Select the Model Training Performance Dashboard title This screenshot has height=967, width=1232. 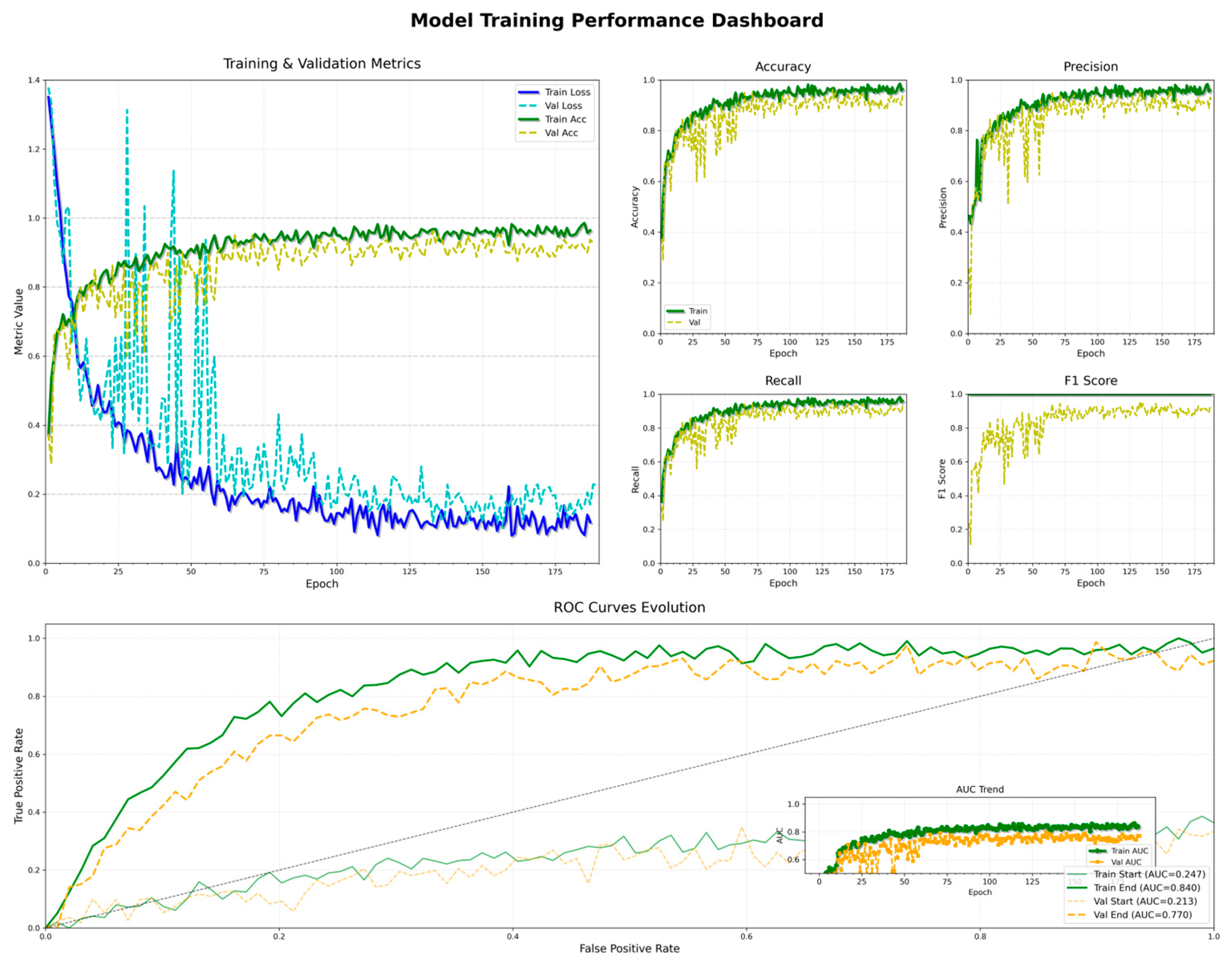(x=616, y=20)
